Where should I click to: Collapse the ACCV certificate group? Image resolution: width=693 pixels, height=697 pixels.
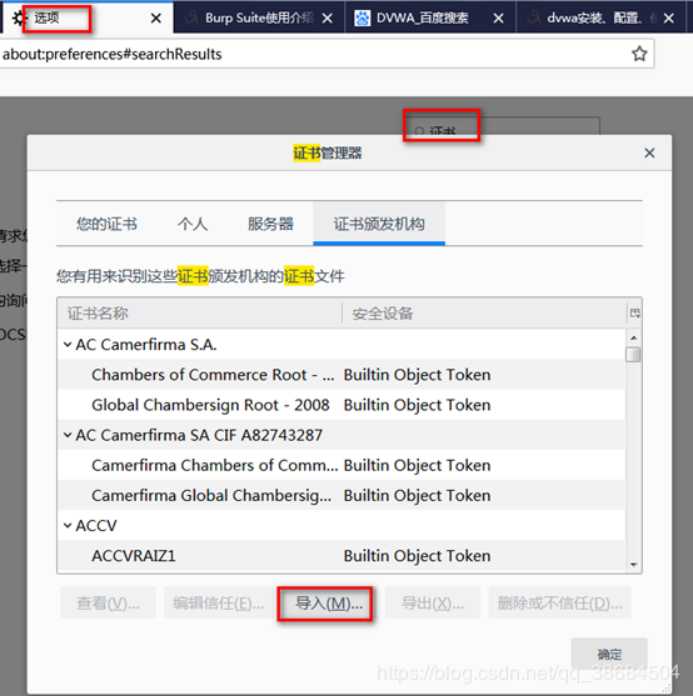click(x=68, y=525)
